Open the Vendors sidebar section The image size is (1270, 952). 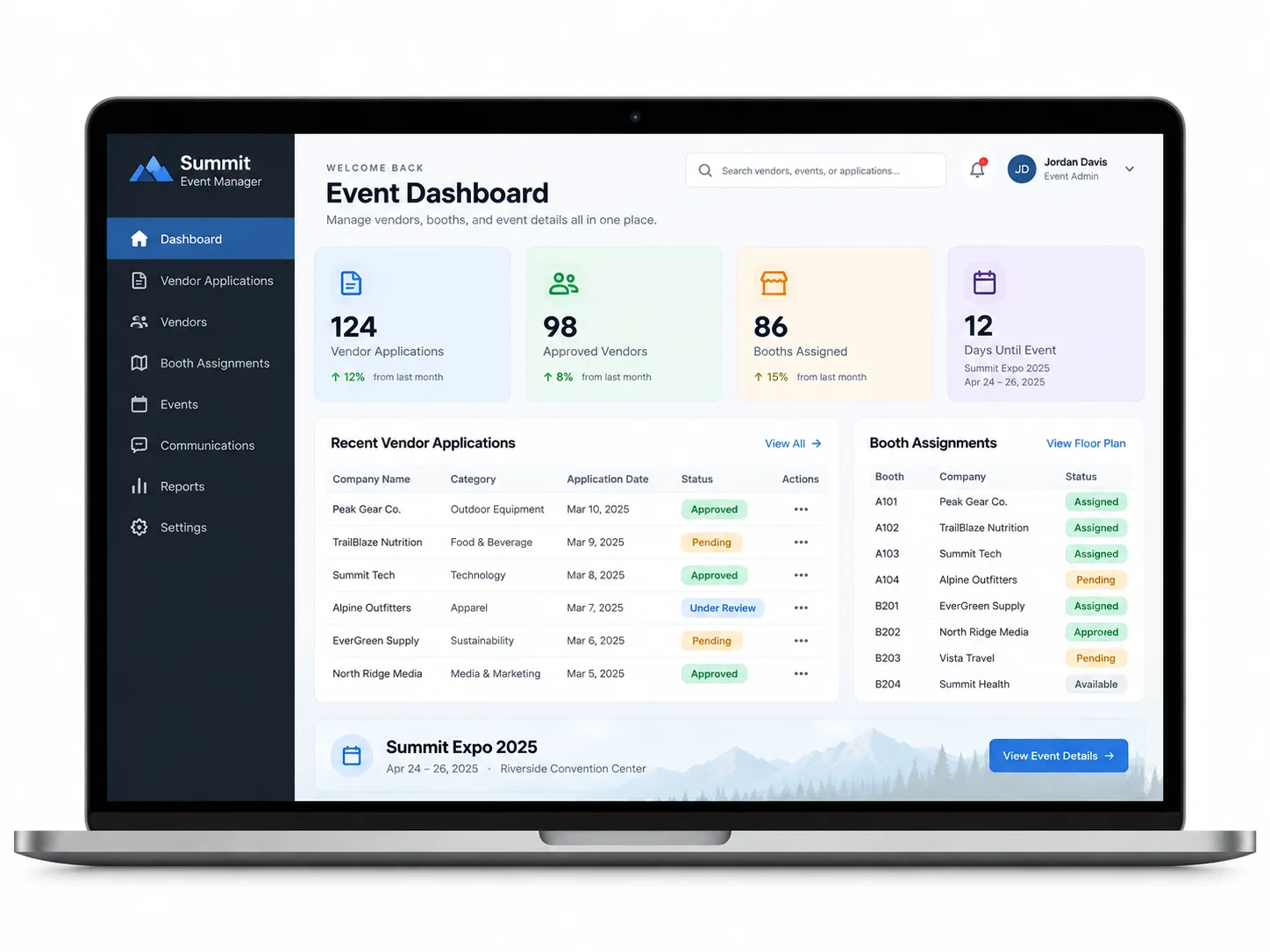(201, 322)
